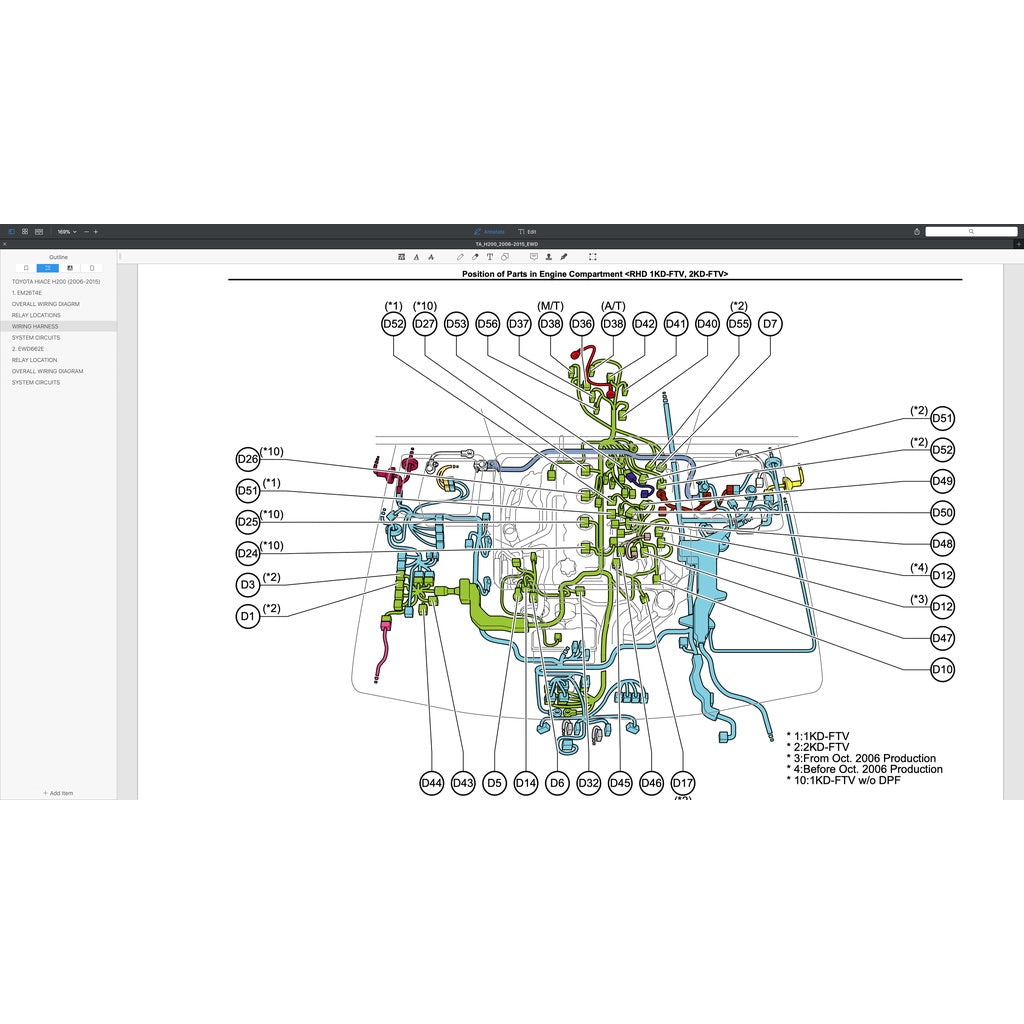
Task: Pick the shapes annotation tool
Action: 505,257
